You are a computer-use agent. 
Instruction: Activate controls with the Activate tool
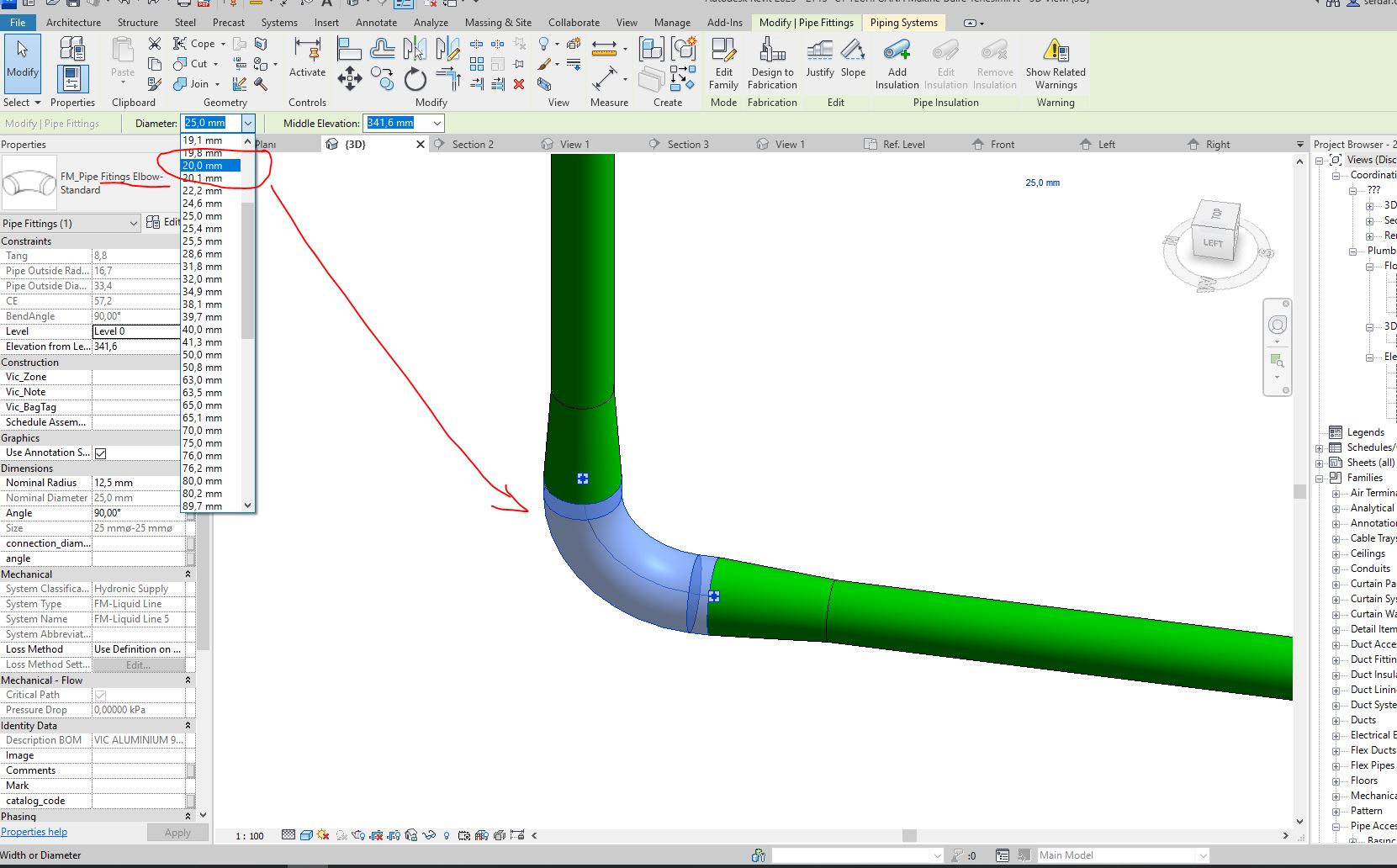pos(307,59)
